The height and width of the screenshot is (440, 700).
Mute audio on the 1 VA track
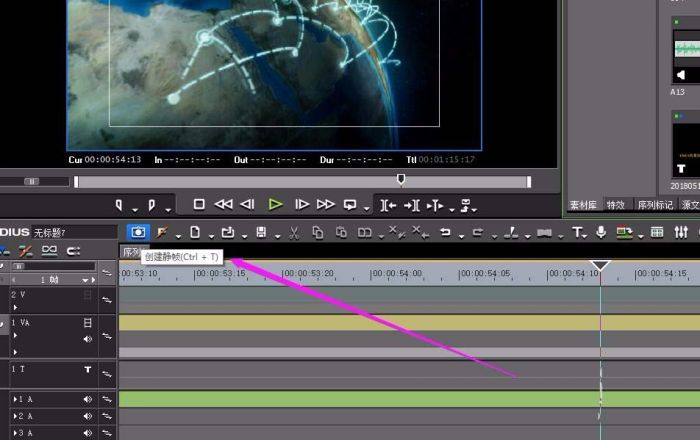coord(88,338)
